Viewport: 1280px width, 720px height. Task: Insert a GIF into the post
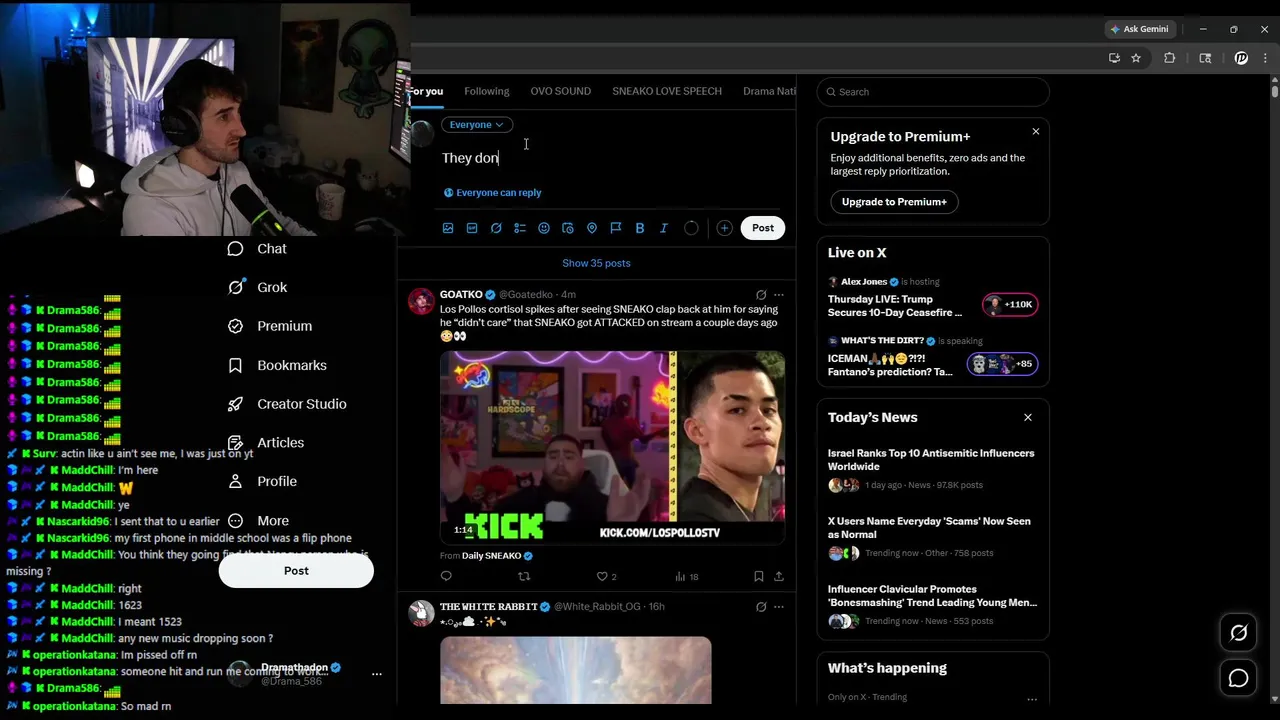tap(472, 228)
